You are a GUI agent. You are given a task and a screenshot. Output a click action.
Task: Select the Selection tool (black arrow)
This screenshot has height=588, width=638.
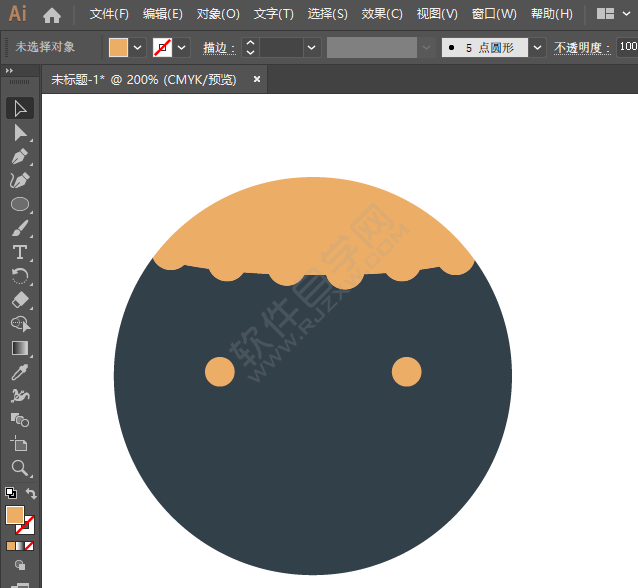click(x=19, y=108)
